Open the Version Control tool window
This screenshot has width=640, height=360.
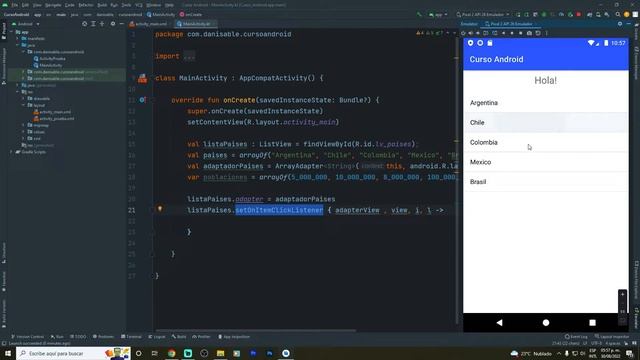point(27,337)
